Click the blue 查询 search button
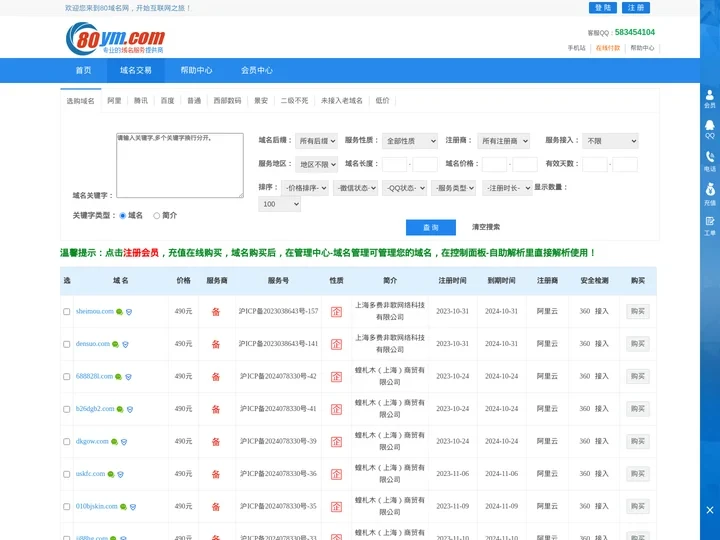The width and height of the screenshot is (720, 540). (x=431, y=227)
